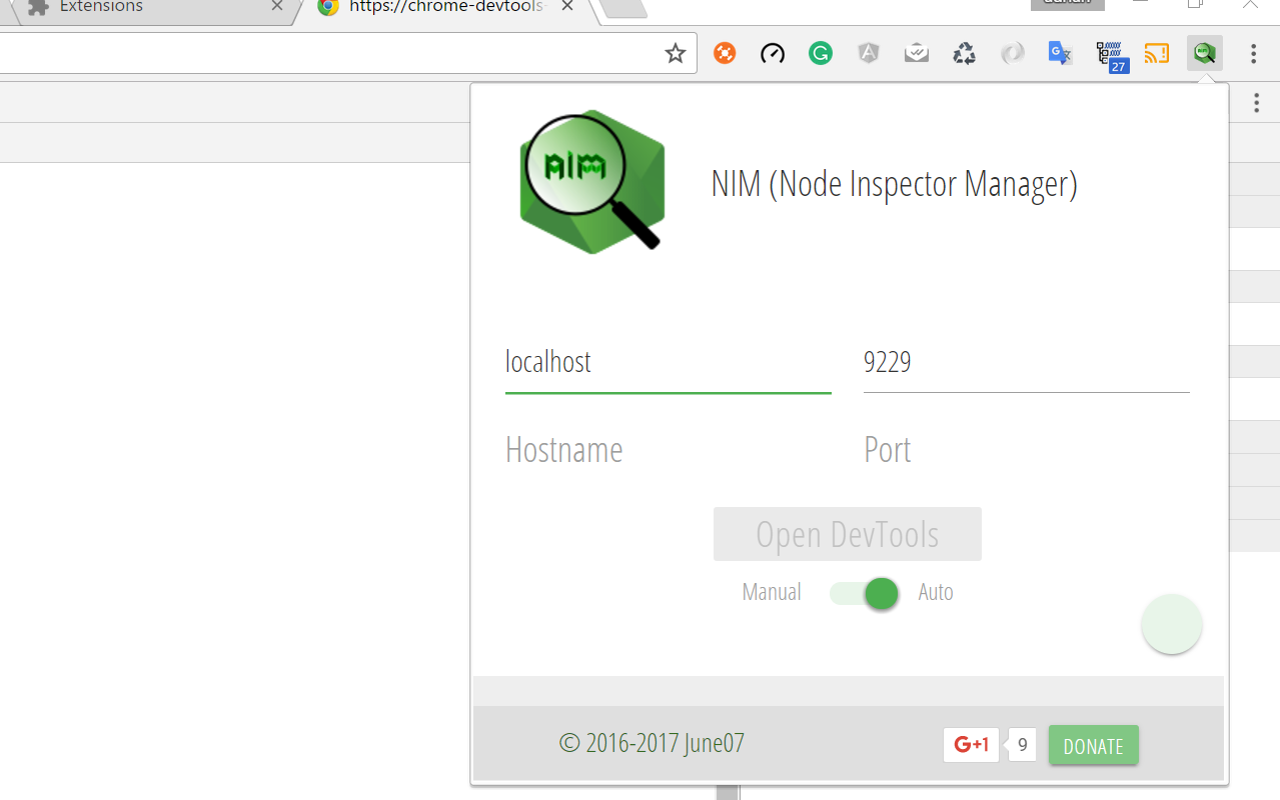
Task: Click the DONATE button
Action: (1093, 746)
